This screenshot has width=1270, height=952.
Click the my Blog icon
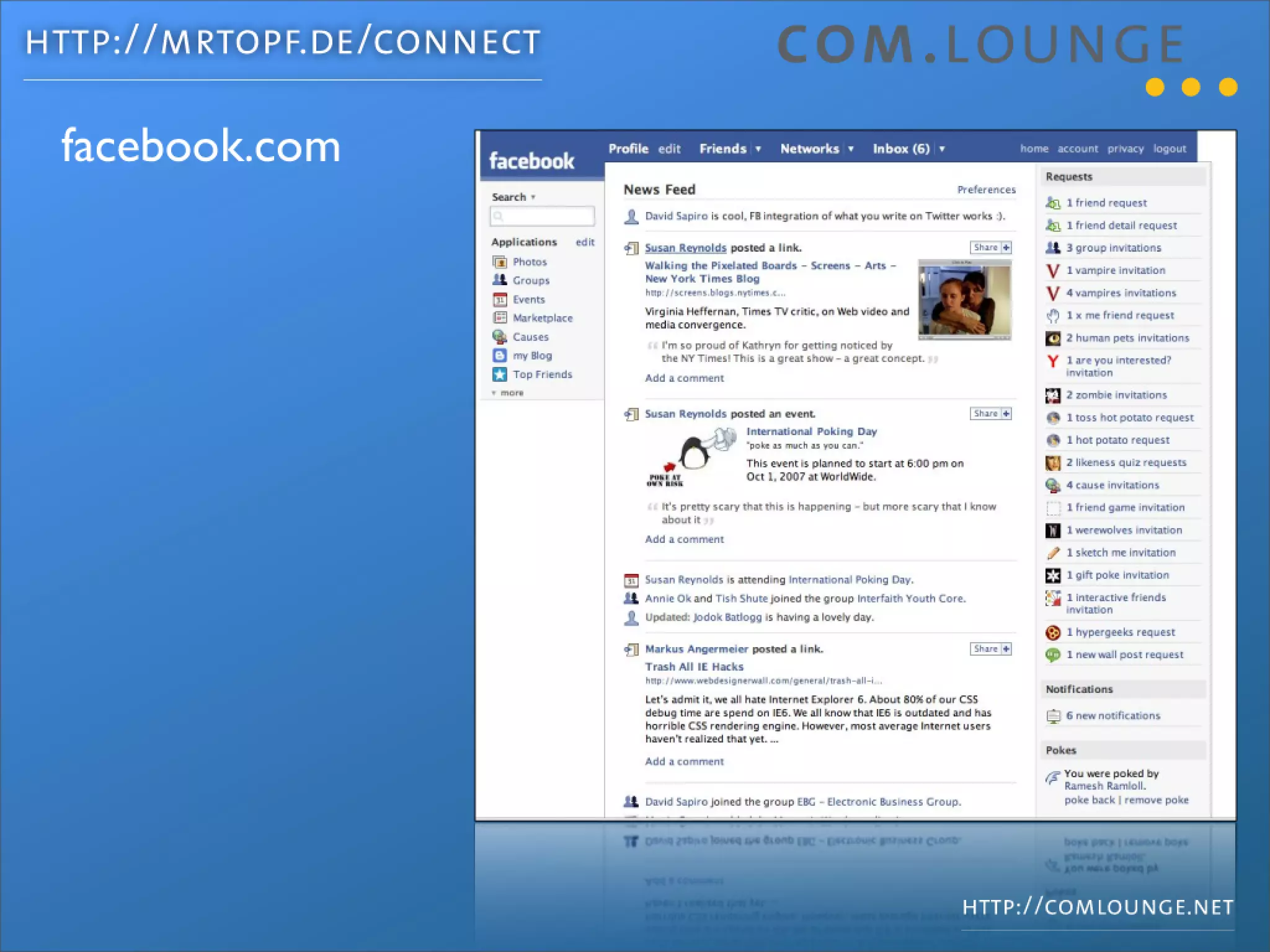click(x=500, y=356)
